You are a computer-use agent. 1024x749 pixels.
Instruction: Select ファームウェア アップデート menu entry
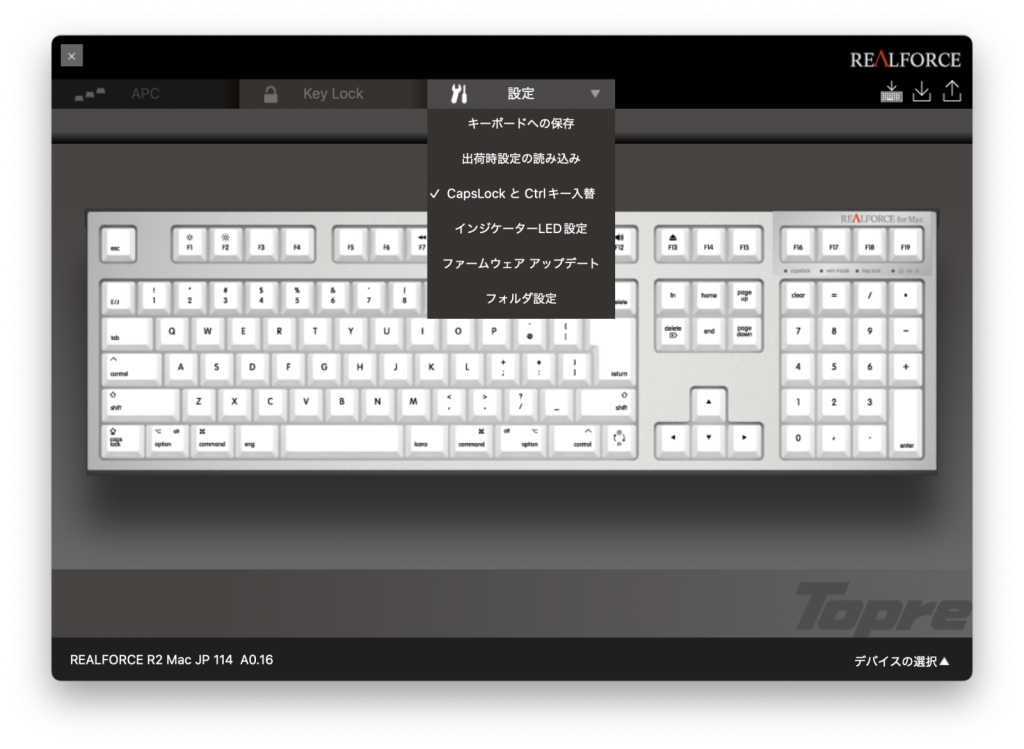point(521,263)
